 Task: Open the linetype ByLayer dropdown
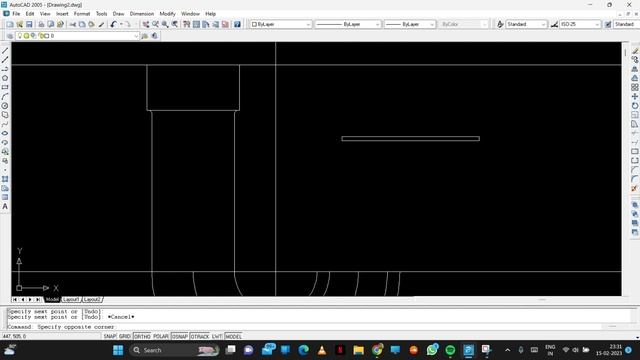point(348,24)
